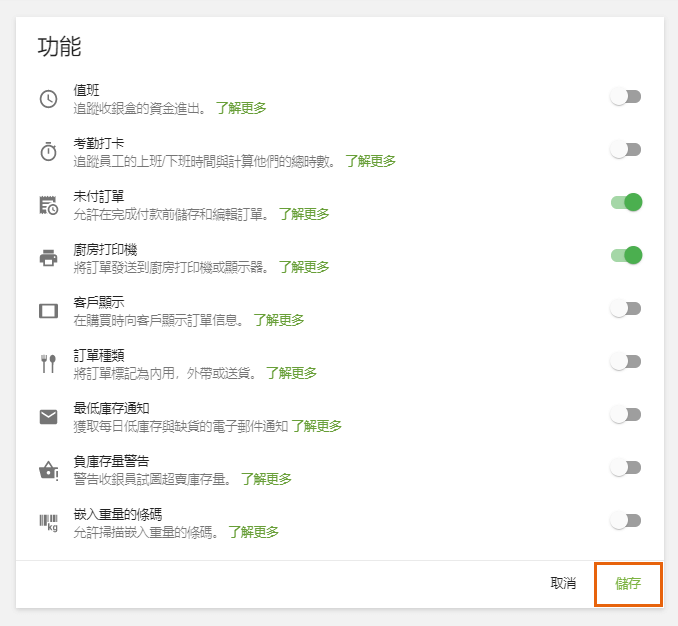The width and height of the screenshot is (678, 626).
Task: Click the printer icon for 廚房打印機
Action: pos(48,257)
